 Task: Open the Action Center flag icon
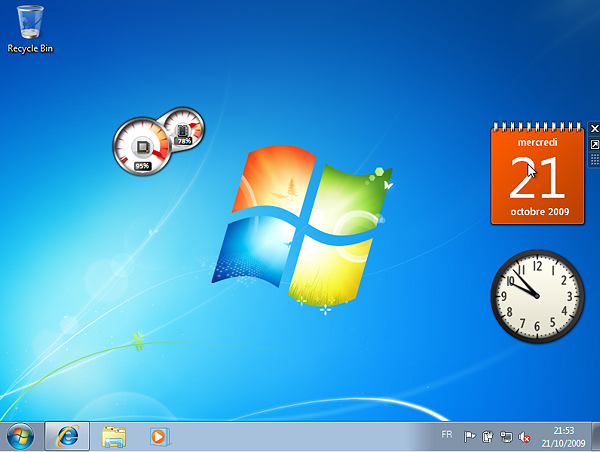point(470,436)
